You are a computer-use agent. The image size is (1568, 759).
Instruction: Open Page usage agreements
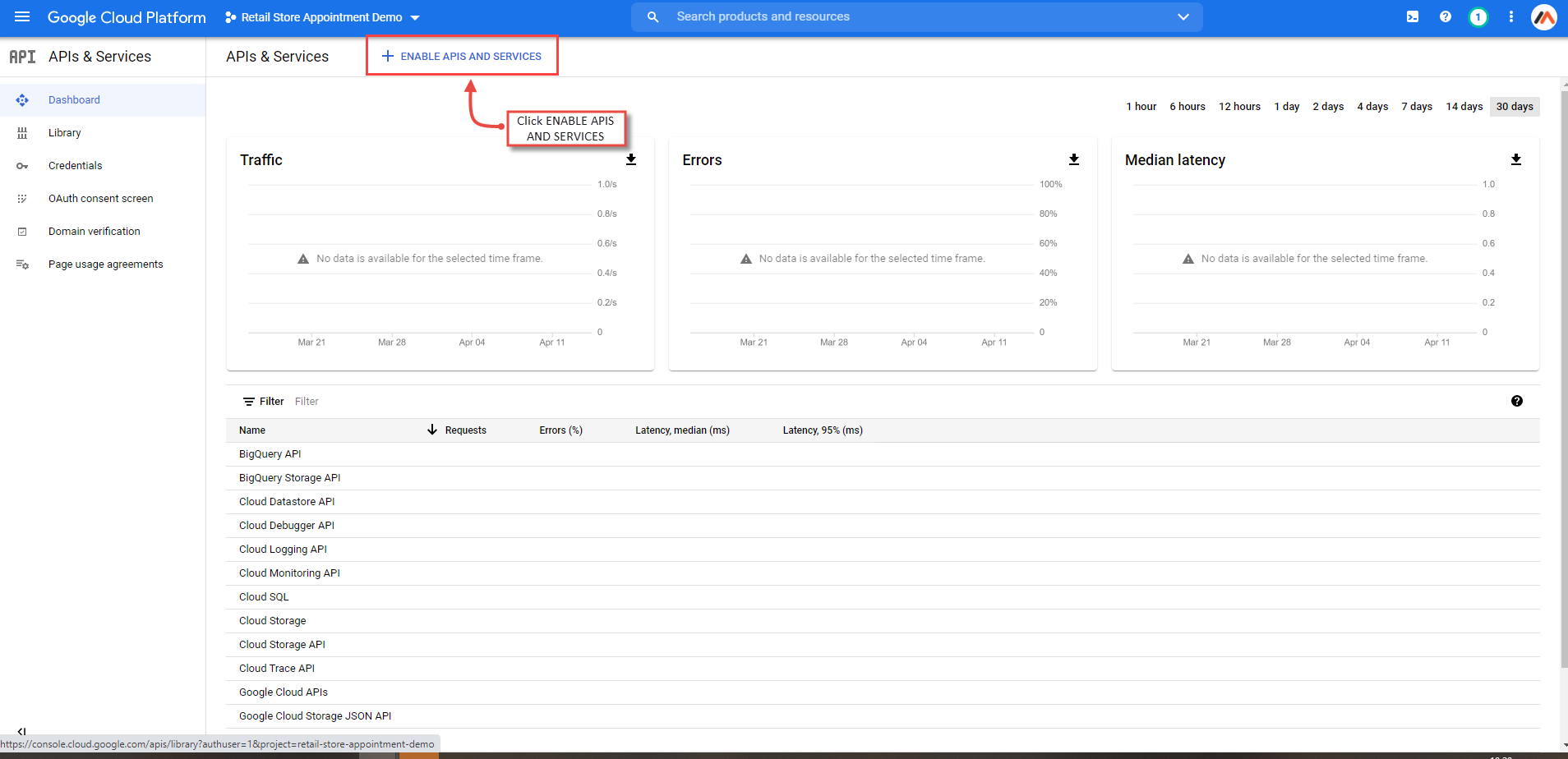[x=103, y=264]
